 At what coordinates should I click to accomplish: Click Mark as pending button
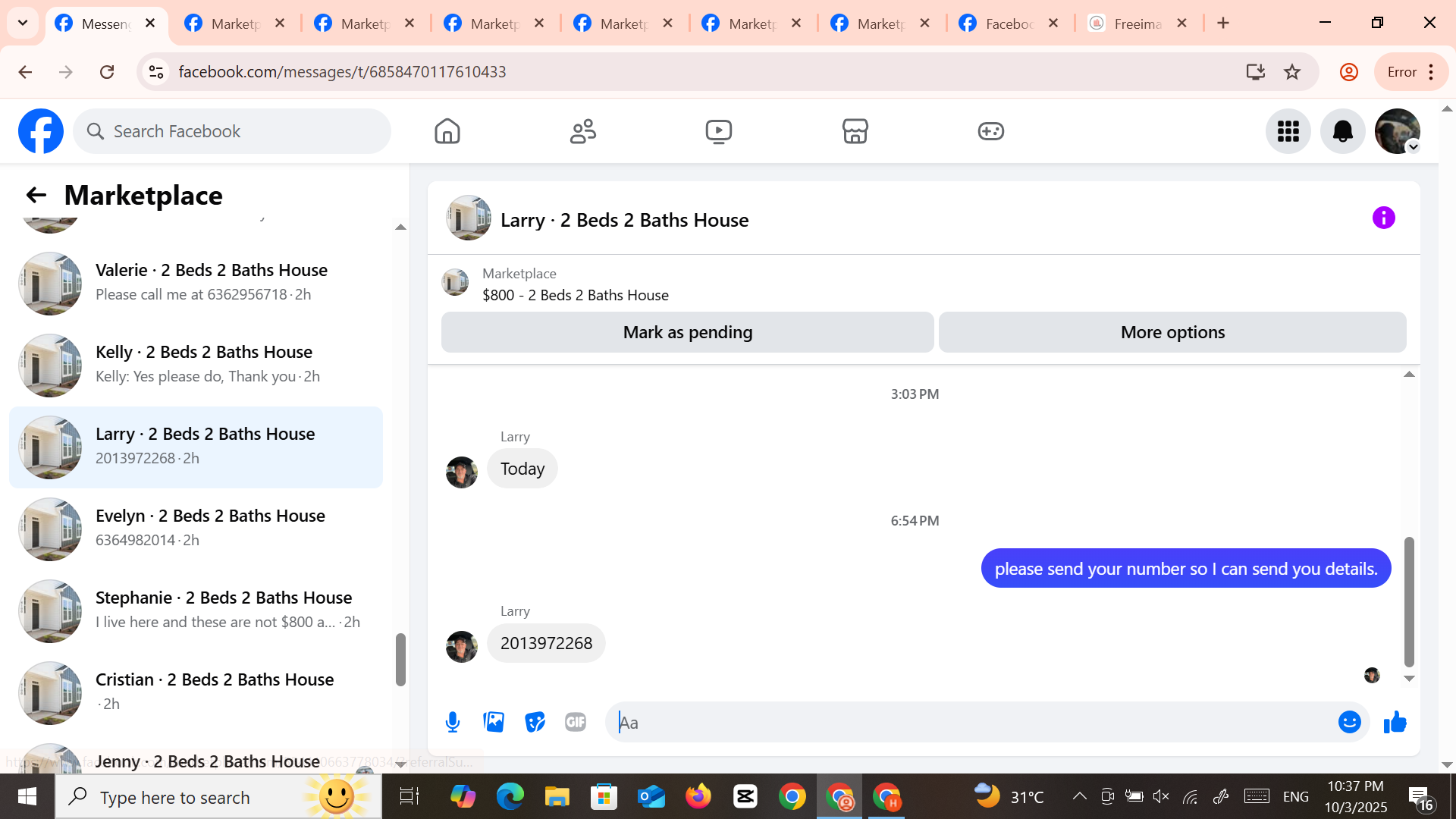(x=688, y=332)
